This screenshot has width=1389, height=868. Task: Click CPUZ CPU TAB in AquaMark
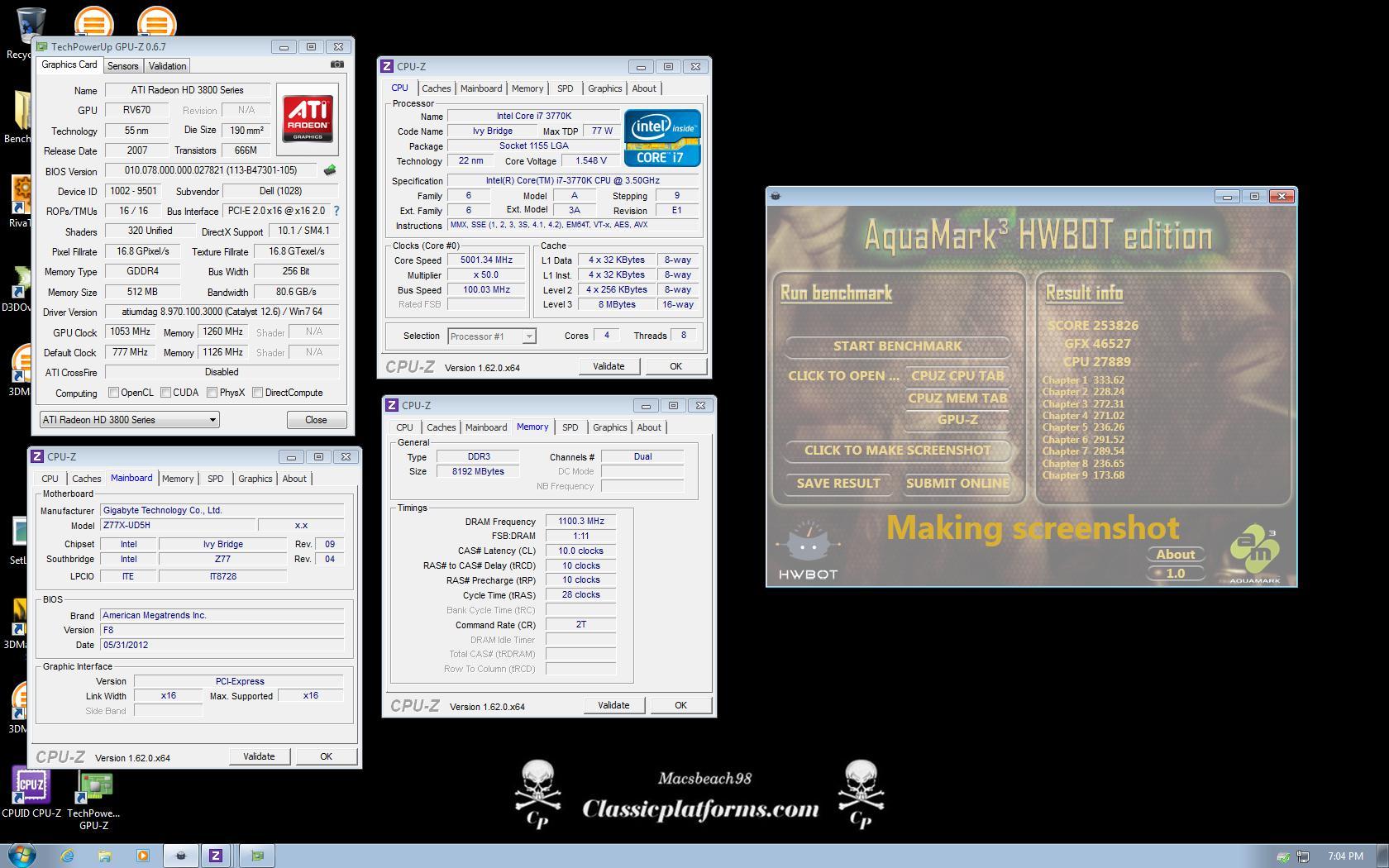click(957, 376)
